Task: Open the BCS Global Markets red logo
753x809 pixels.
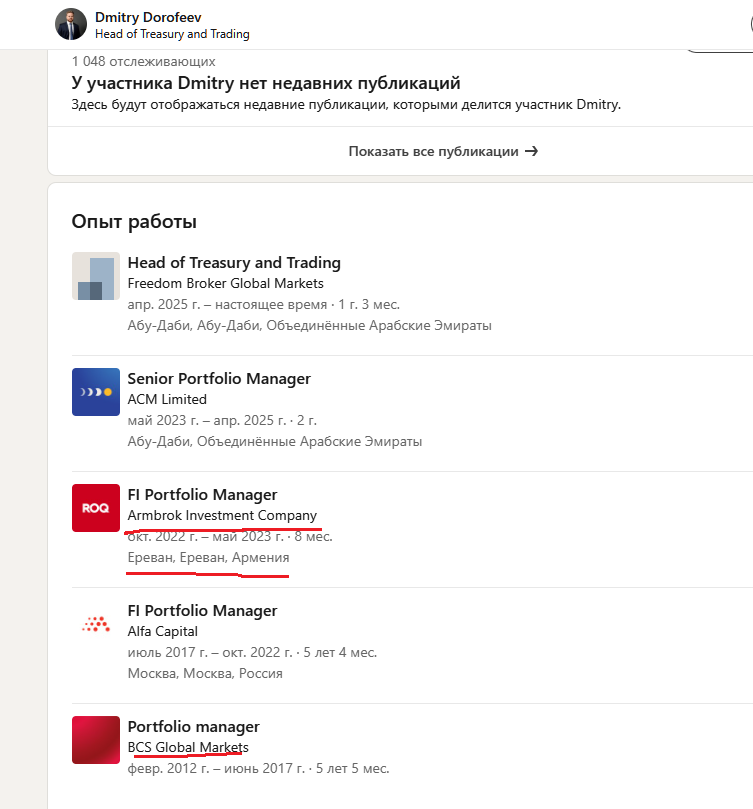Action: click(96, 740)
